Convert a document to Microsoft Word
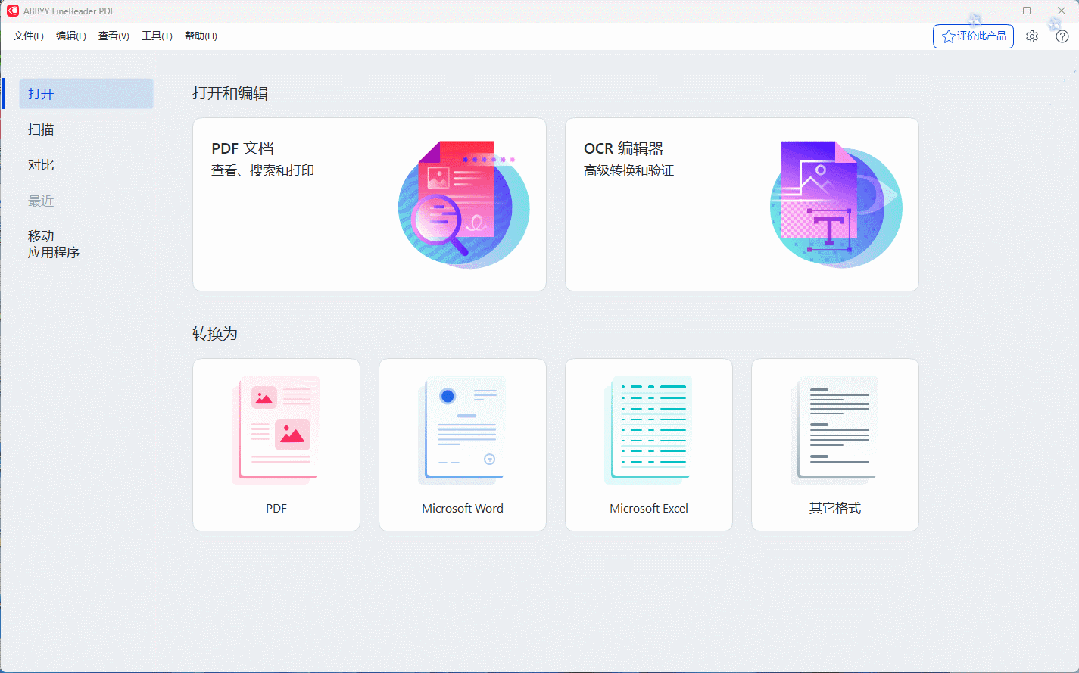1079x673 pixels. 462,444
